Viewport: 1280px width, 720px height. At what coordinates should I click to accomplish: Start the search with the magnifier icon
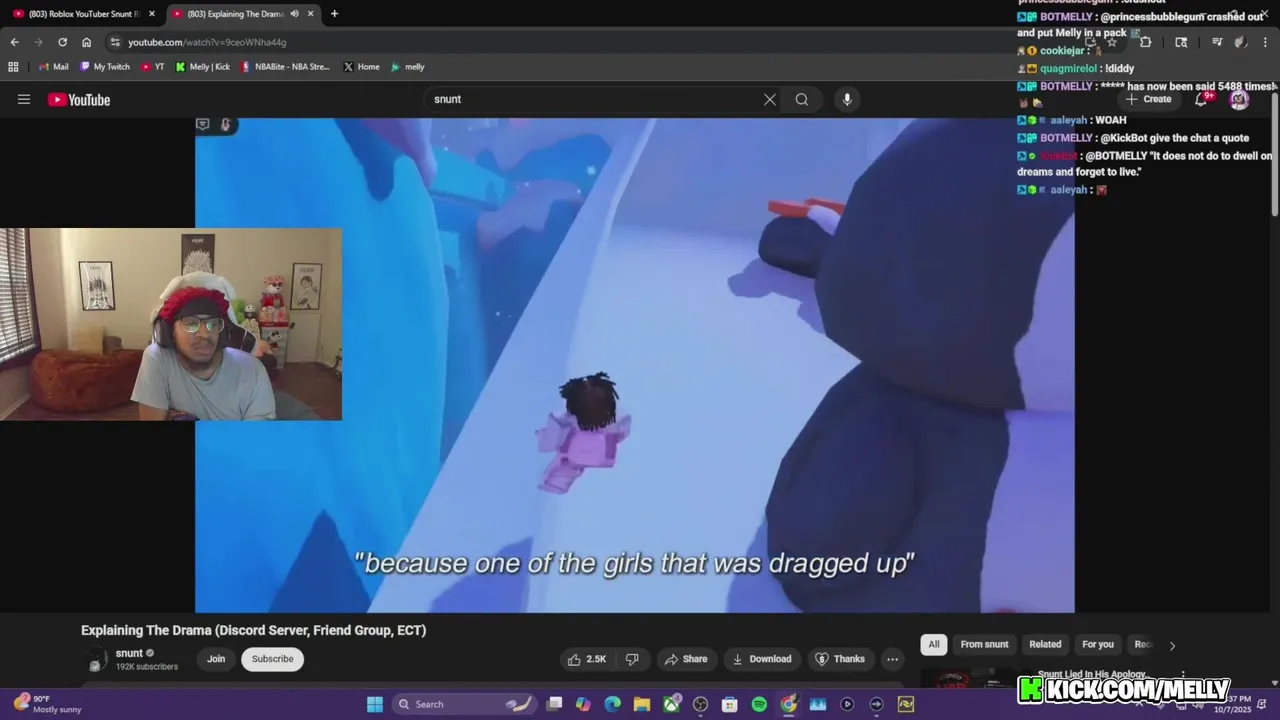coord(802,99)
